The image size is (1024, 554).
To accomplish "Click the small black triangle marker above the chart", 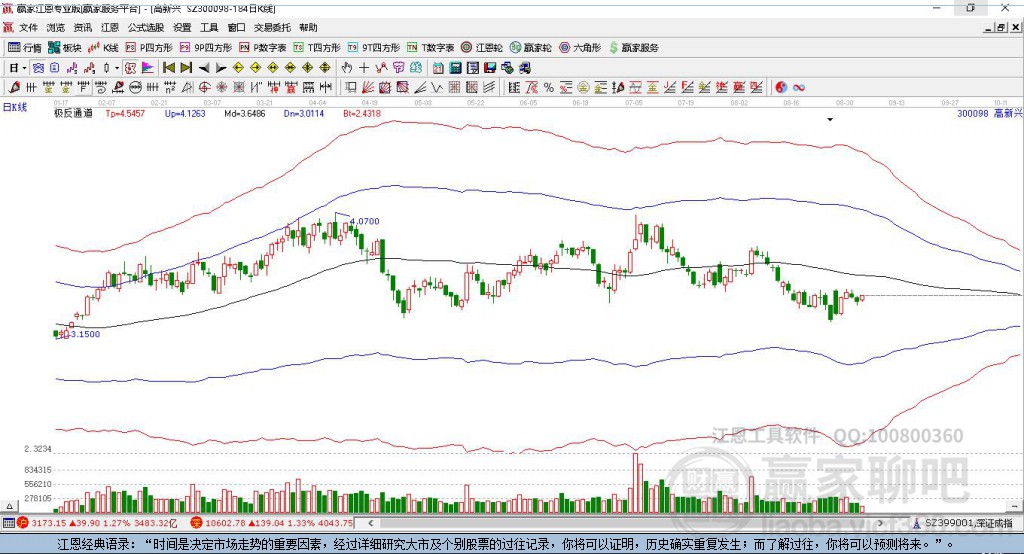I will (830, 120).
